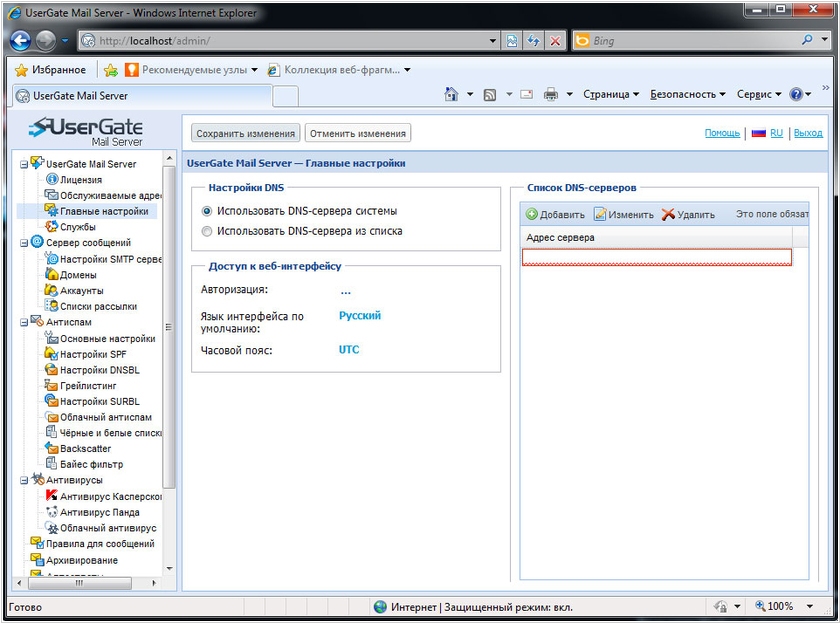Collapse the Антиспам tree node

[x=24, y=322]
